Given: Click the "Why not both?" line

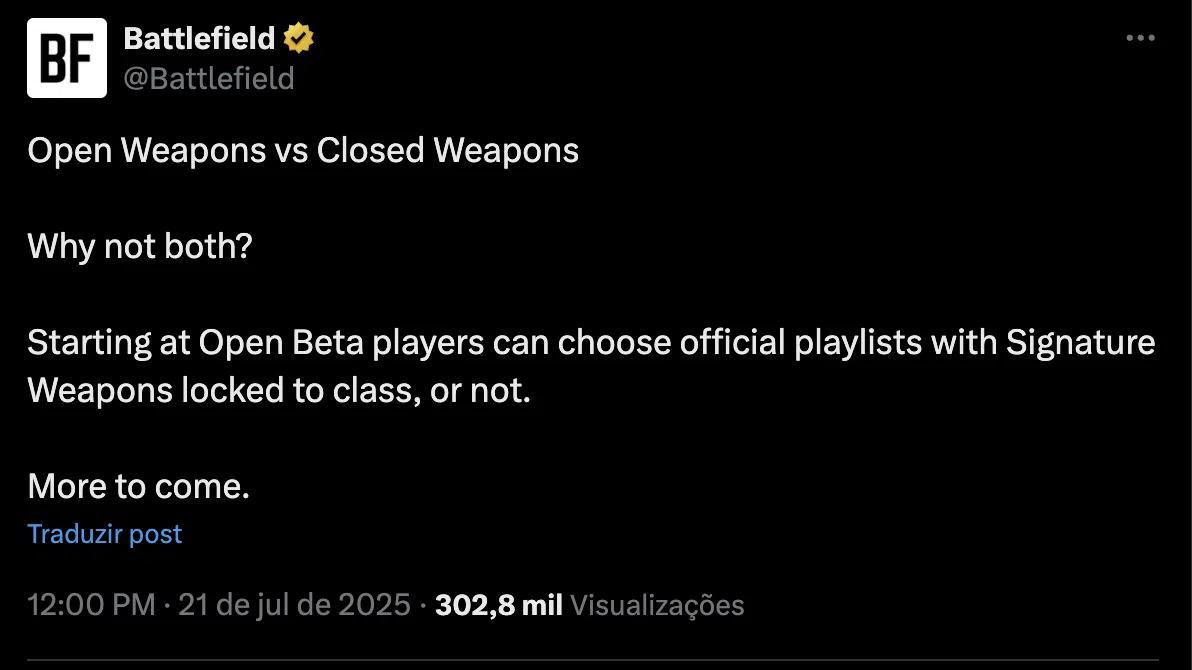Looking at the screenshot, I should (140, 246).
